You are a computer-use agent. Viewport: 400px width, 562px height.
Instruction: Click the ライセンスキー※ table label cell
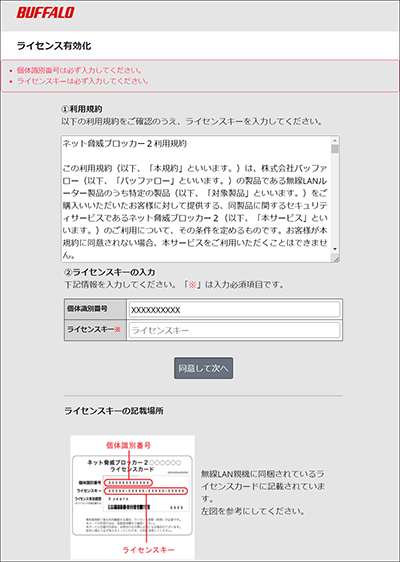point(95,330)
